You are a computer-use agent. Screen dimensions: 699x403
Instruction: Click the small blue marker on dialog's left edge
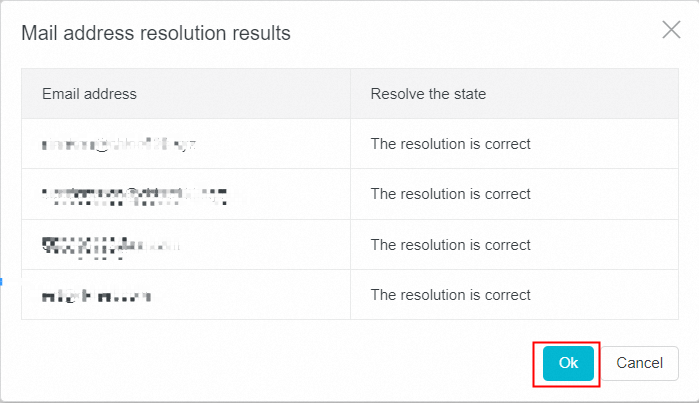[x=2, y=281]
